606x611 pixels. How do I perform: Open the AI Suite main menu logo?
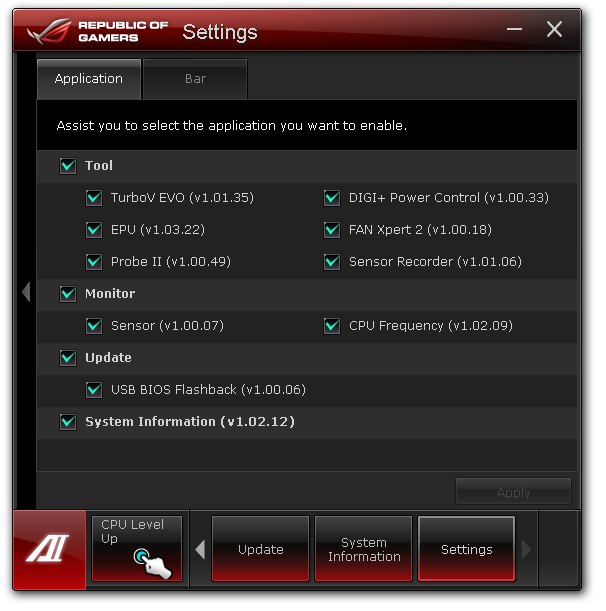pyautogui.click(x=49, y=549)
